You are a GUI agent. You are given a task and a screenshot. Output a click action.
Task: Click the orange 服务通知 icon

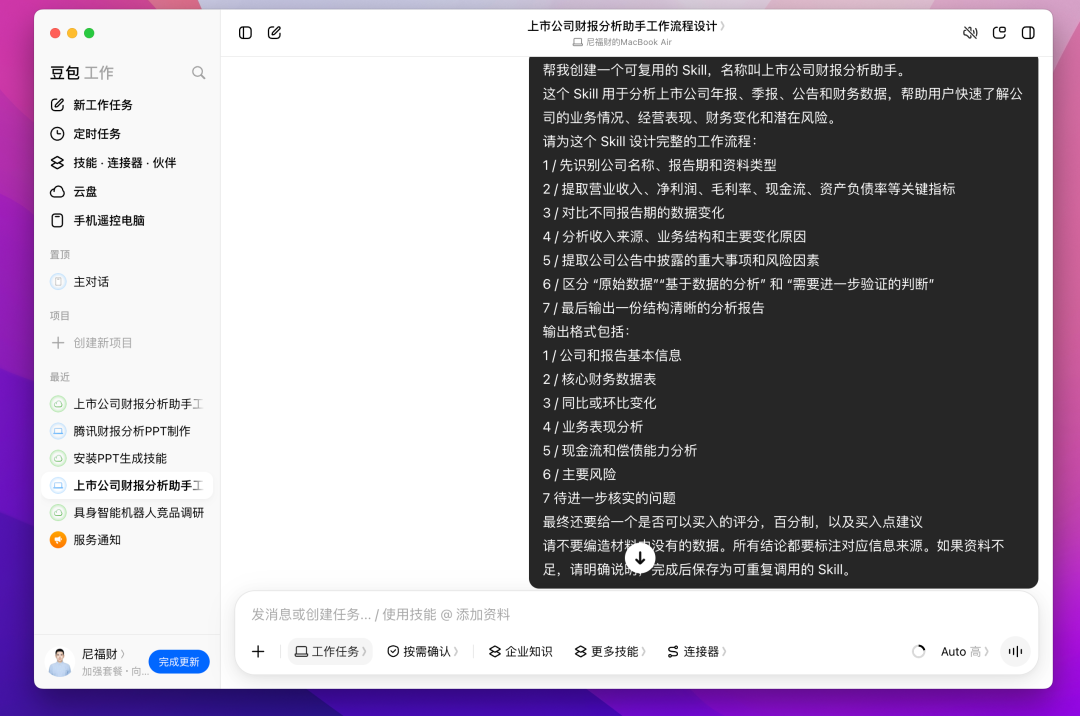58,540
